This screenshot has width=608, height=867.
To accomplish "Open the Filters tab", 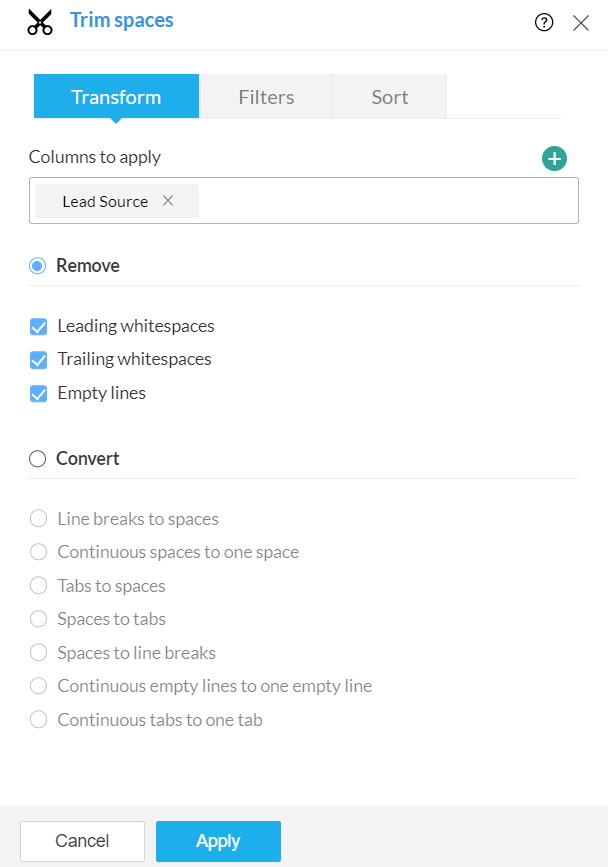I will [266, 97].
